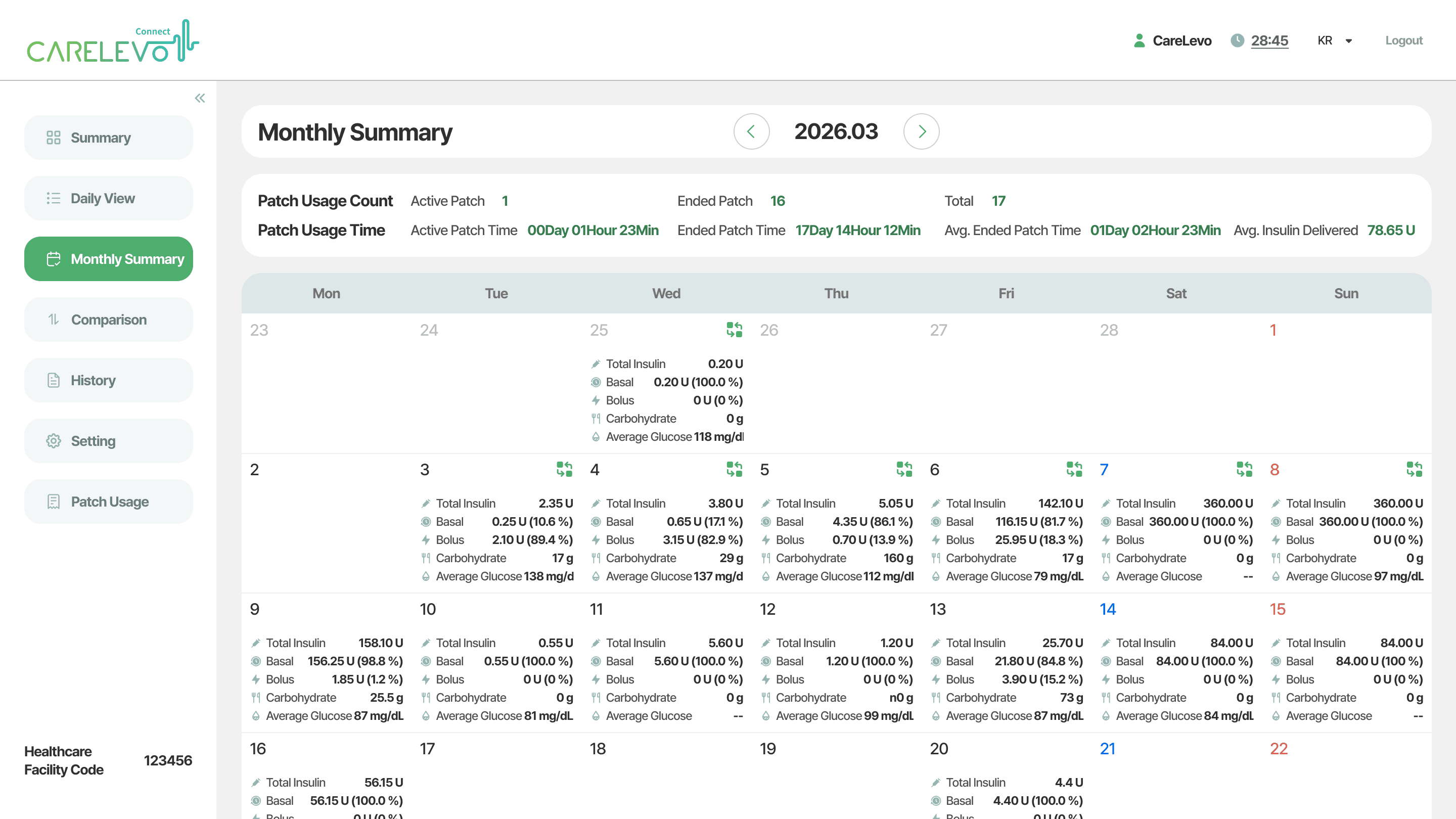The height and width of the screenshot is (819, 1456).
Task: Click the Wed column header
Action: (666, 293)
